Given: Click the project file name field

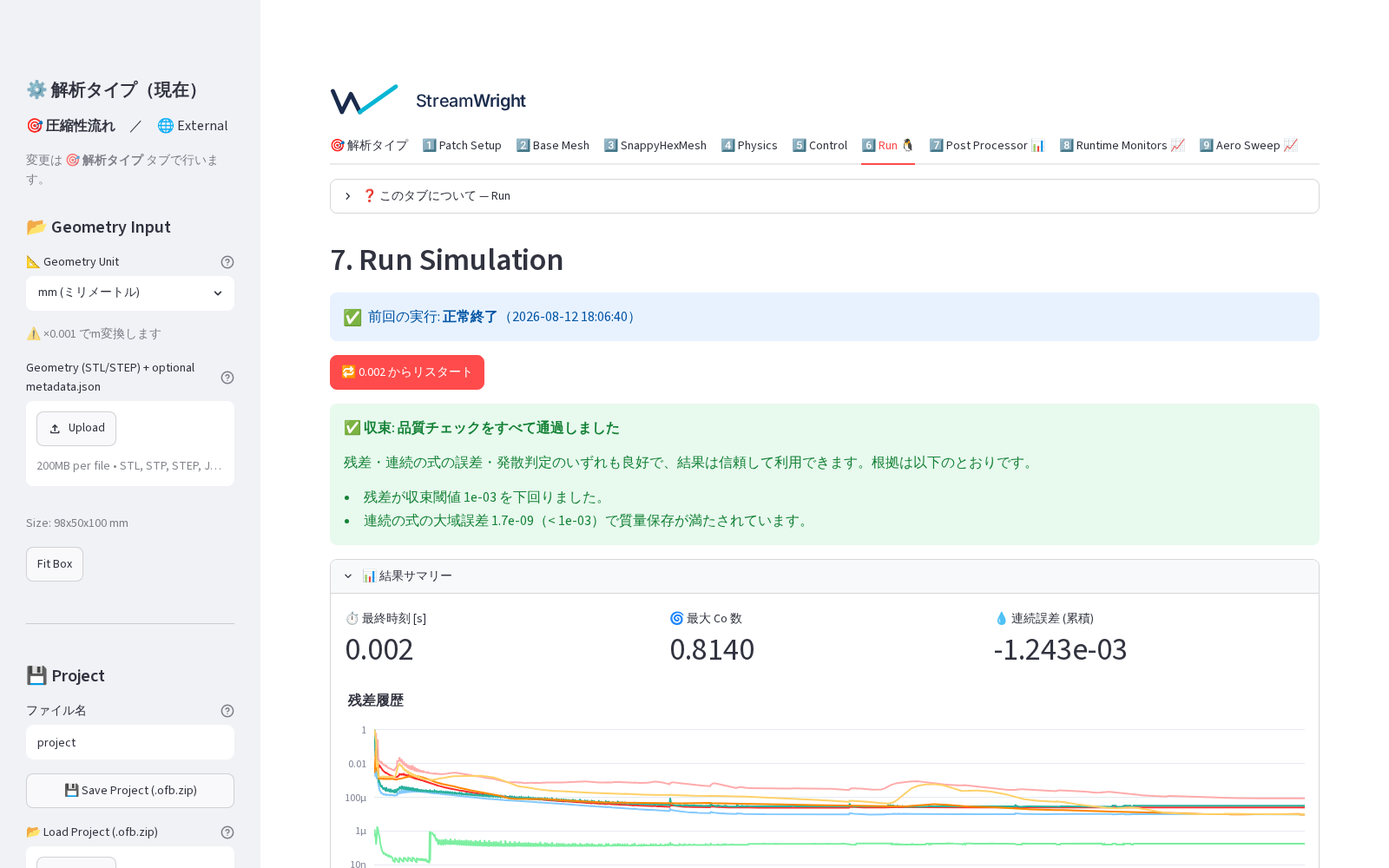Looking at the screenshot, I should click(x=130, y=743).
